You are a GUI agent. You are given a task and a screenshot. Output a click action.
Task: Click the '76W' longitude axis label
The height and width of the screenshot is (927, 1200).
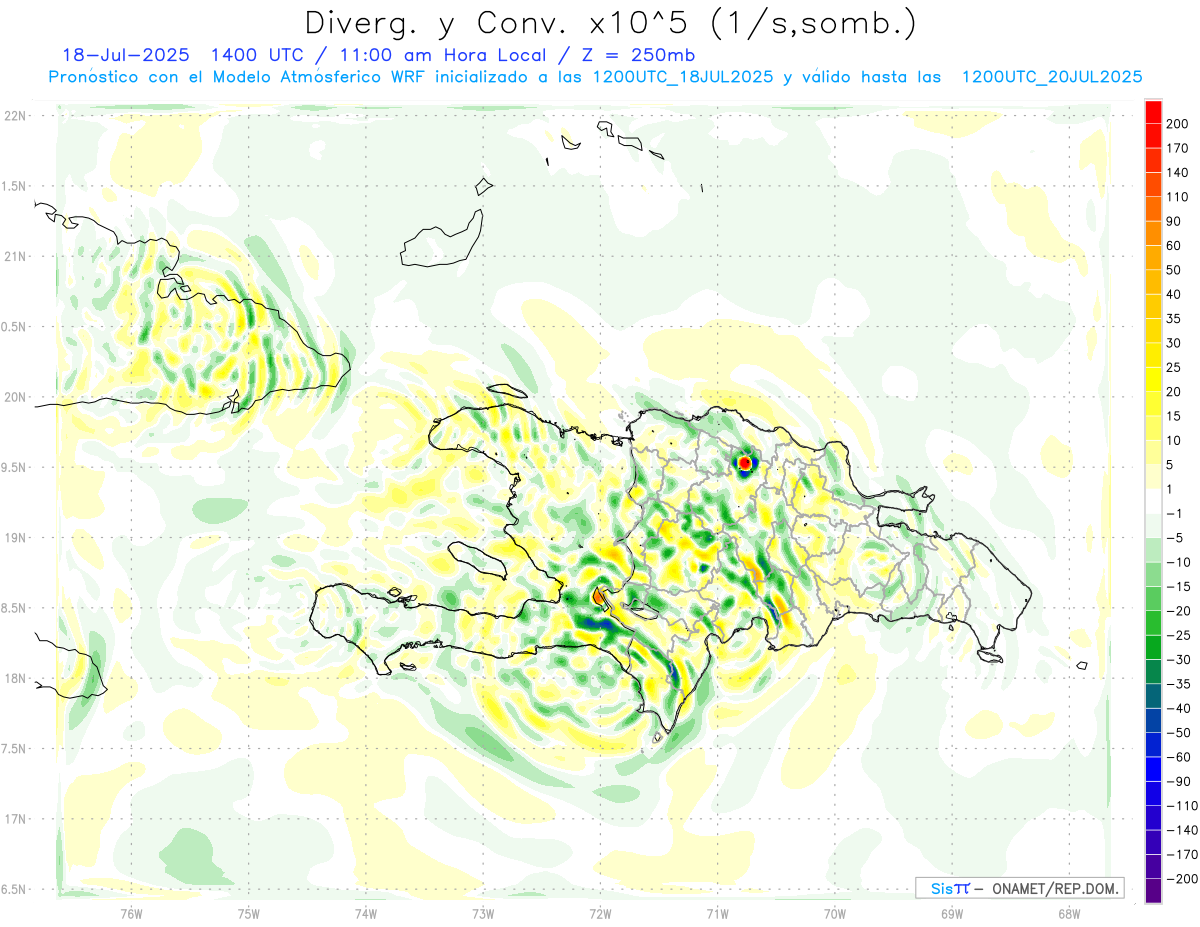[131, 914]
